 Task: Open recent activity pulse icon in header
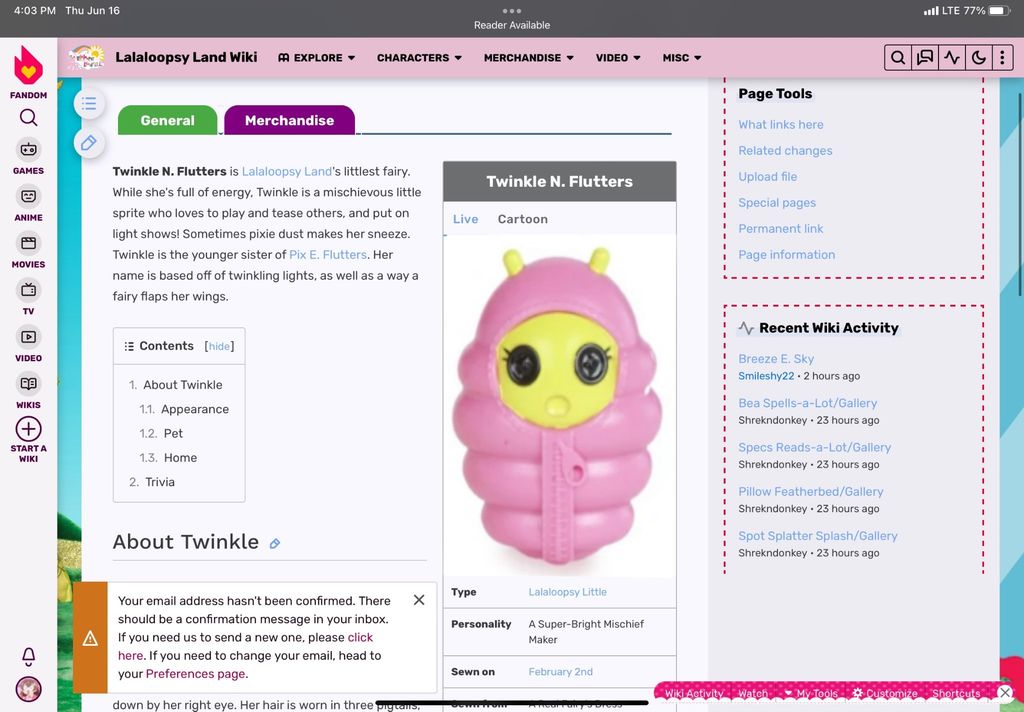952,57
